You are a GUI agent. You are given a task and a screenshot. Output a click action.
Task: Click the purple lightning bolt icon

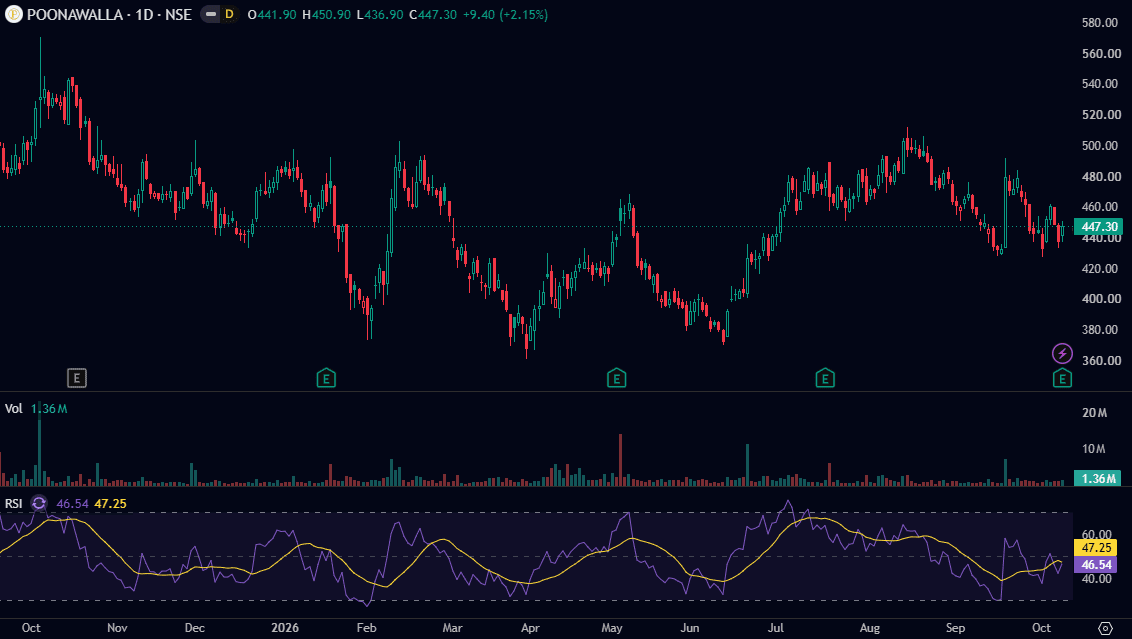pyautogui.click(x=1062, y=353)
